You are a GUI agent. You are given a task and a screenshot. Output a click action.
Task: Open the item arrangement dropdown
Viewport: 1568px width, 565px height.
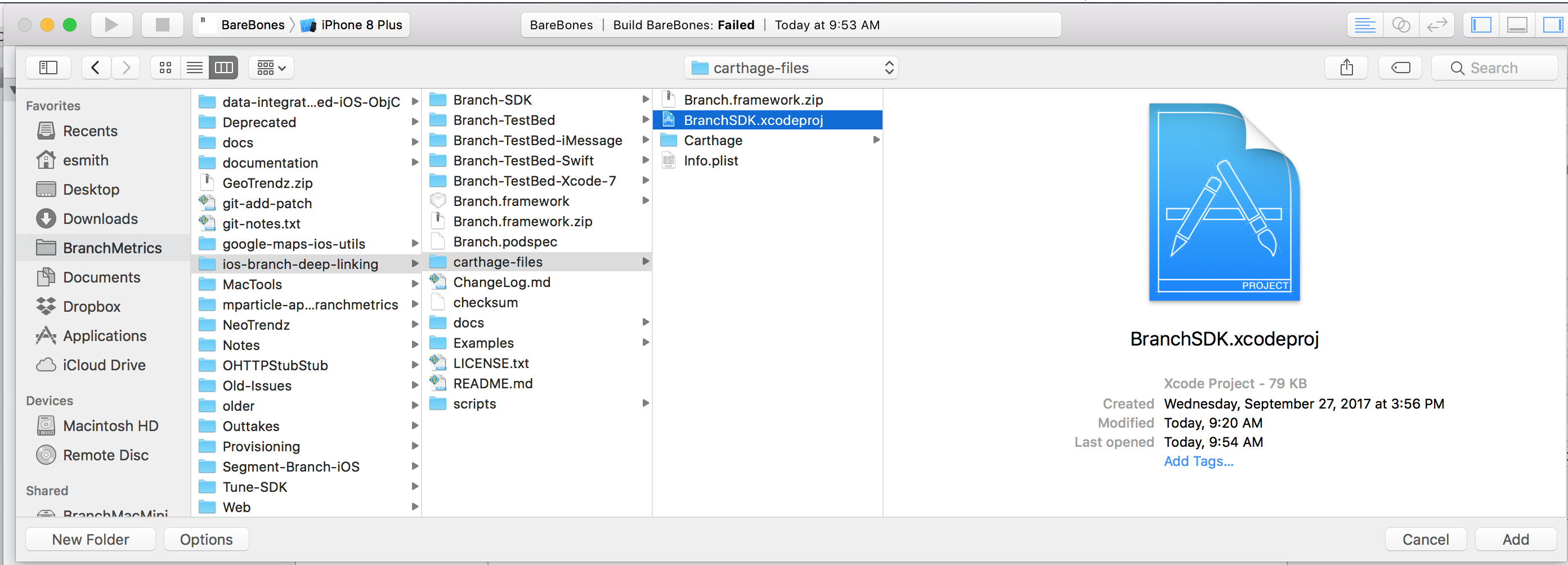pos(271,68)
